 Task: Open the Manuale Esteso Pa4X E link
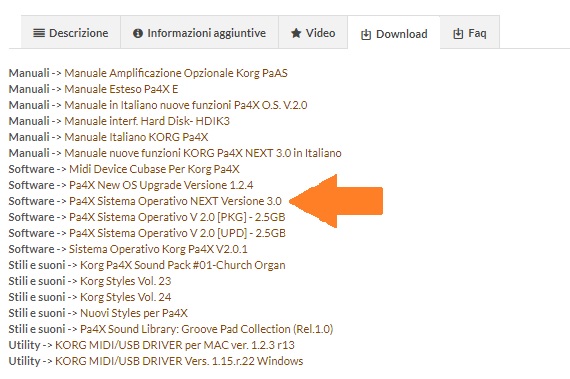point(121,89)
